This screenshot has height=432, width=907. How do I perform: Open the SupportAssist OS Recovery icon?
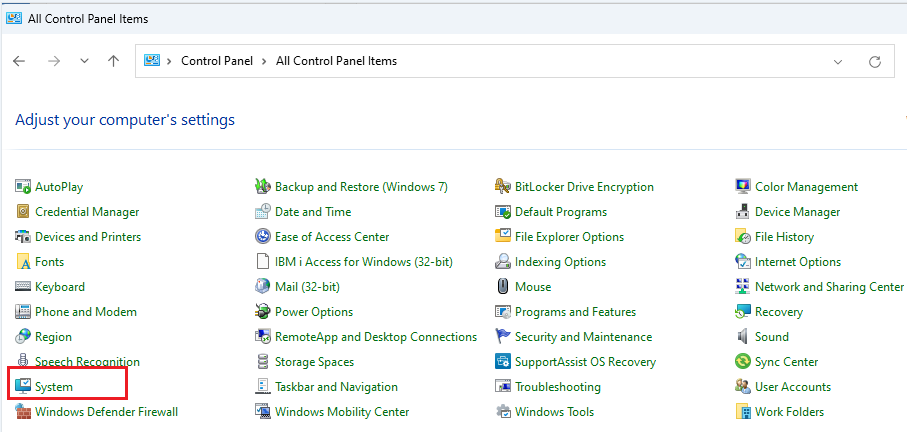pos(503,361)
